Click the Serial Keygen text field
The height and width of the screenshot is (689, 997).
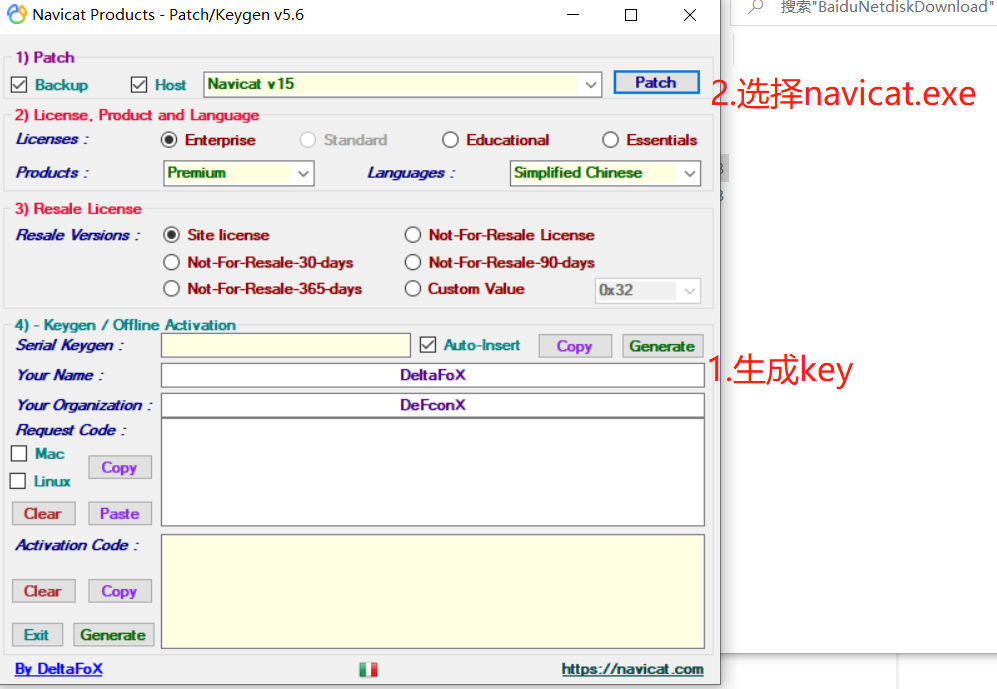point(285,345)
